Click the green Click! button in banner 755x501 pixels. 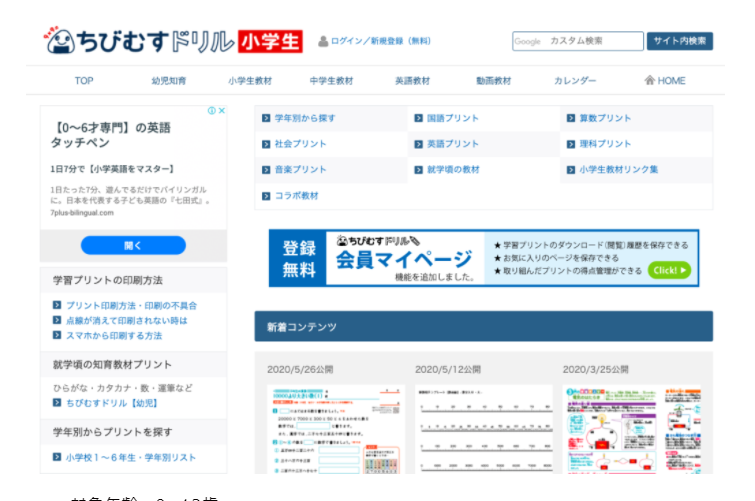669,270
